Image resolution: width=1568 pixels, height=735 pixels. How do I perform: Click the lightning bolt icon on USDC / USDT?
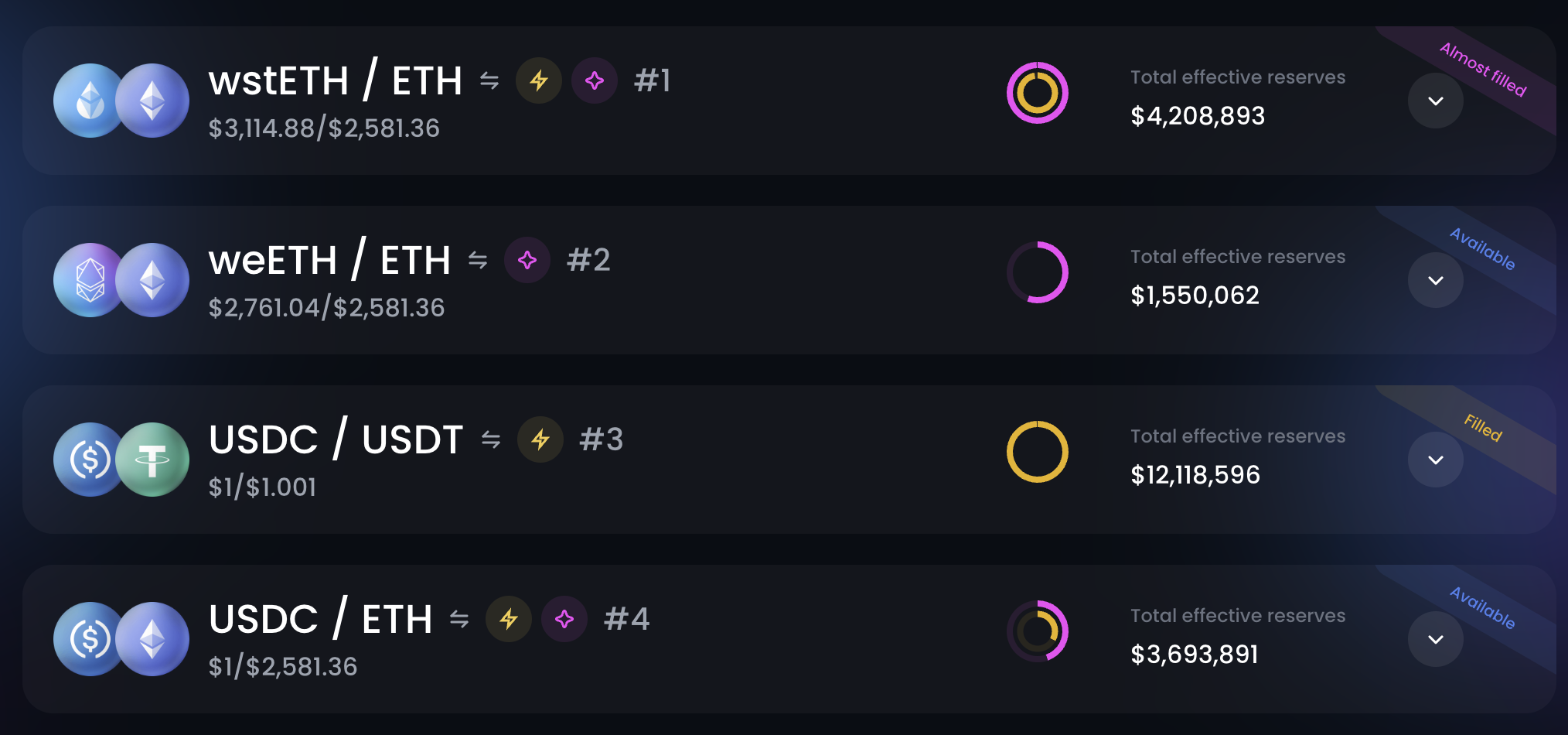(x=540, y=439)
